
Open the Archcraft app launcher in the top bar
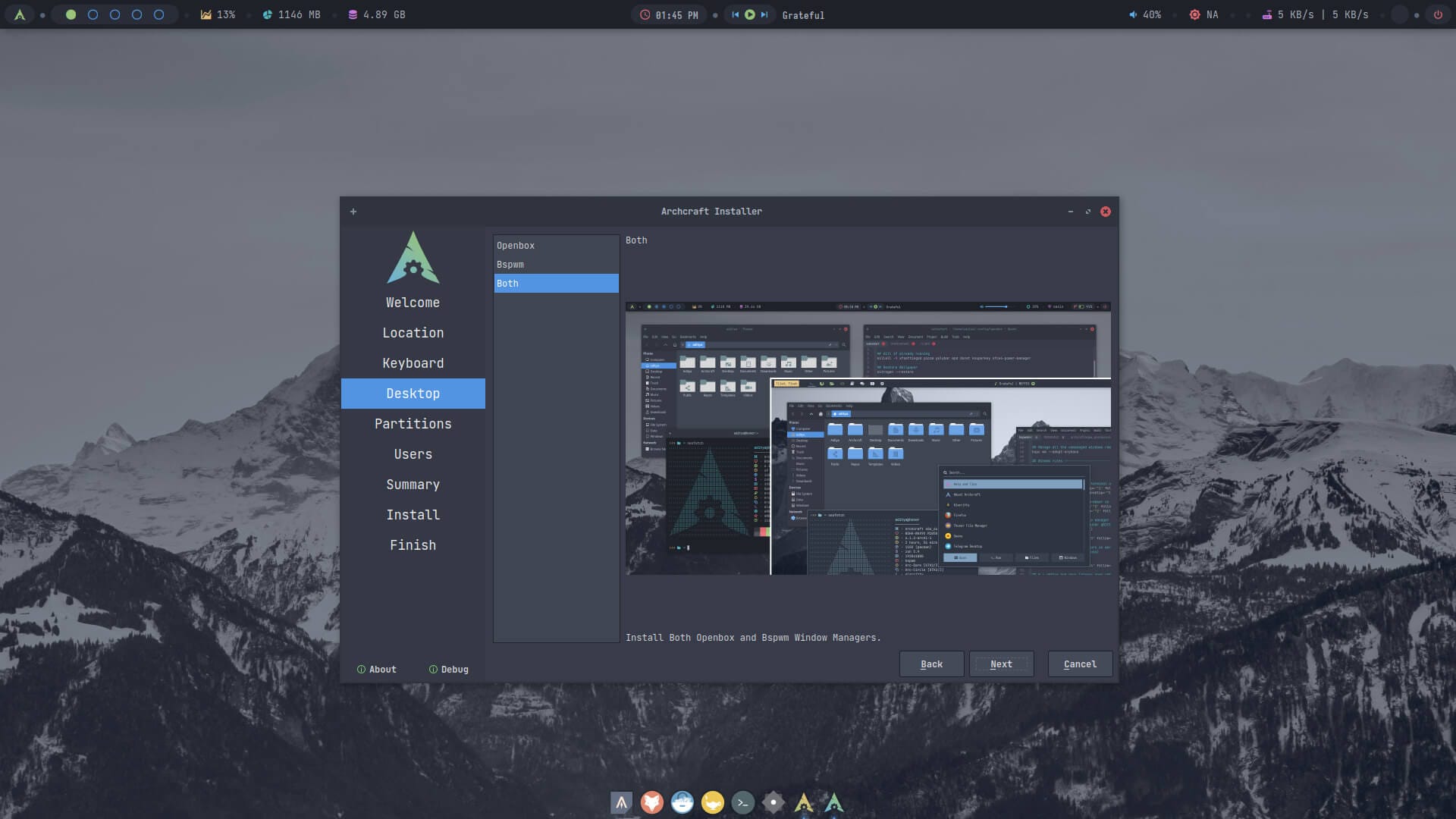[x=19, y=14]
